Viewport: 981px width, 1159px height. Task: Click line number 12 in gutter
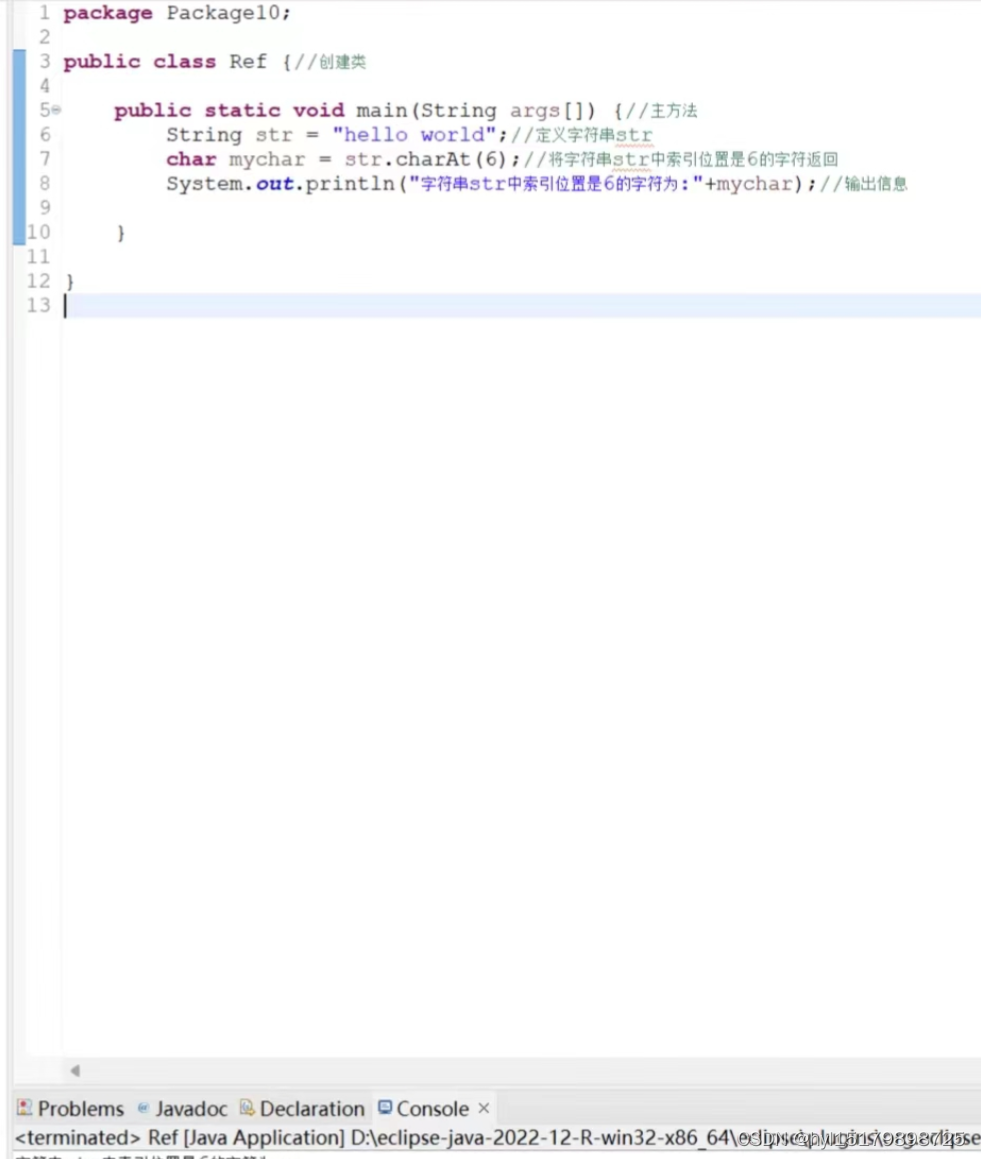[38, 281]
